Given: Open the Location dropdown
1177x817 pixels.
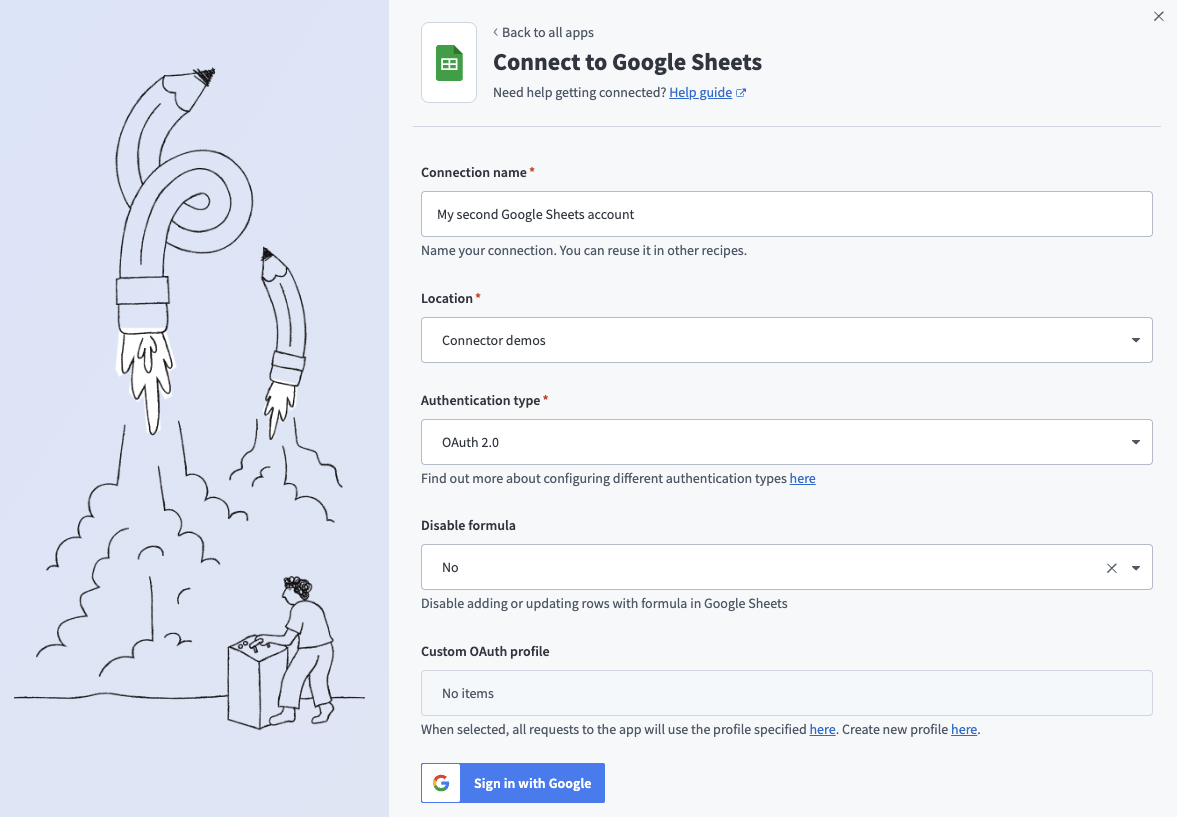Looking at the screenshot, I should click(x=1136, y=340).
